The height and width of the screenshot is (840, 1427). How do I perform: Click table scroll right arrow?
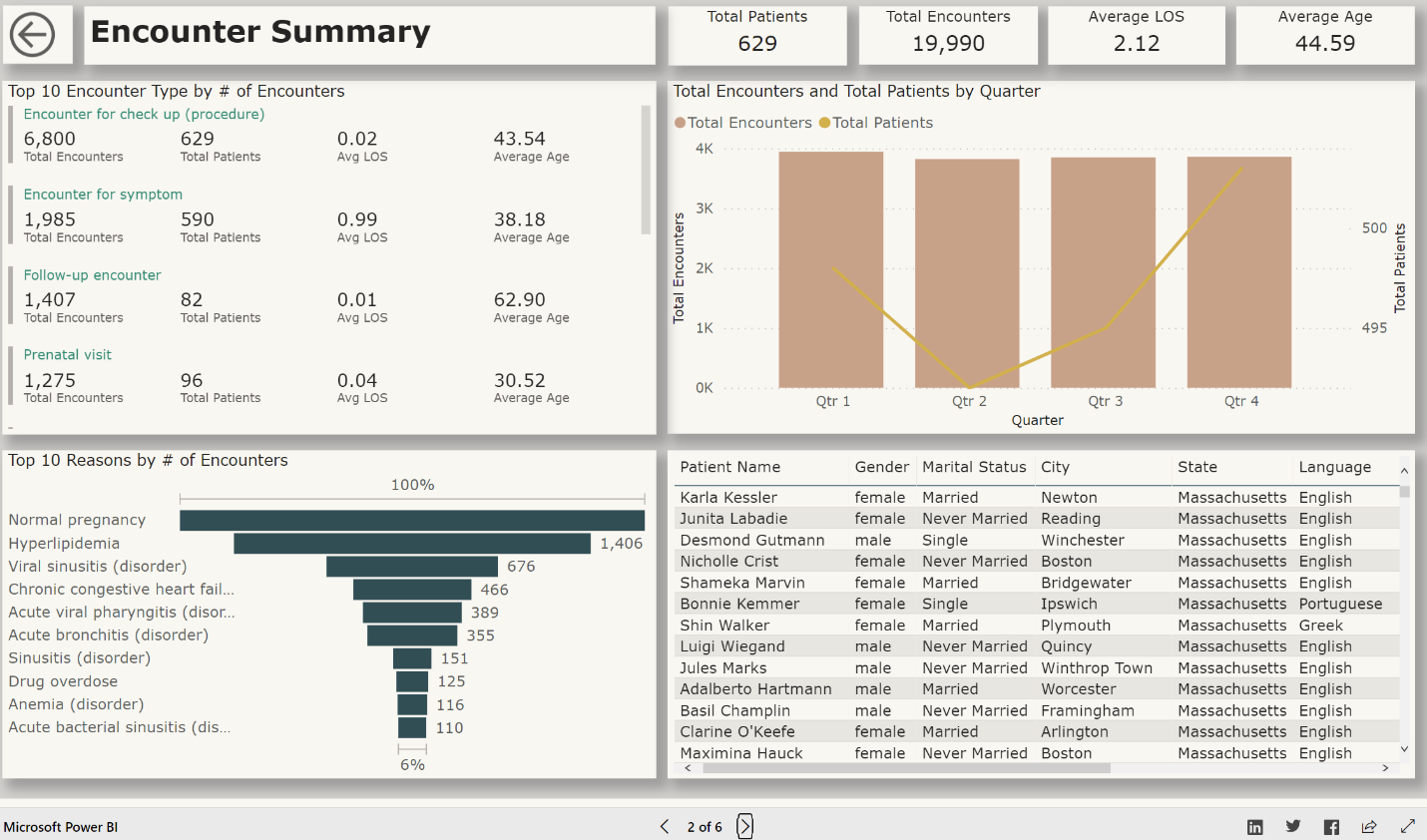pos(1385,768)
